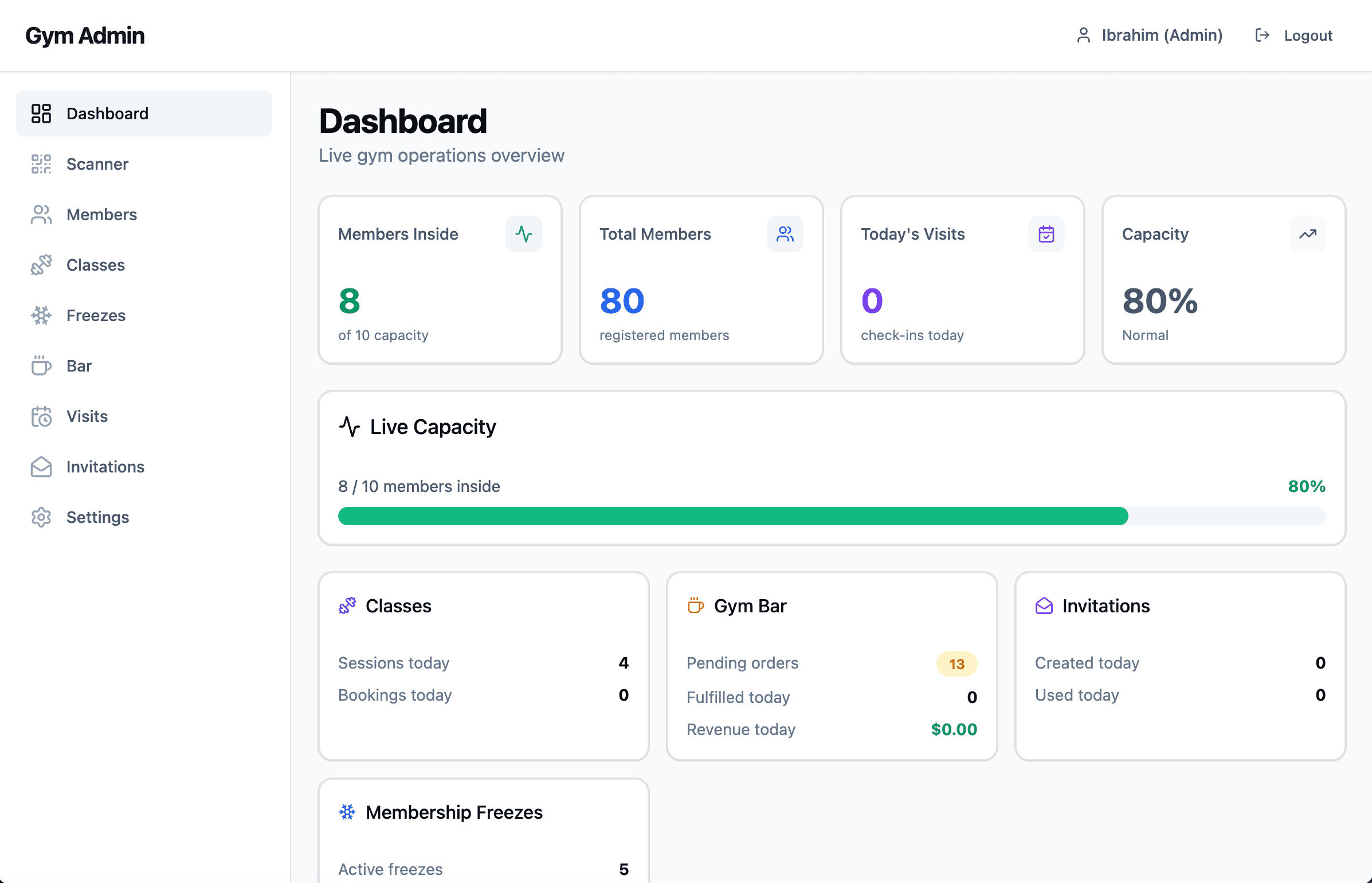Click the Members people icon in sidebar
Screen dimensions: 1372x883
(x=41, y=214)
